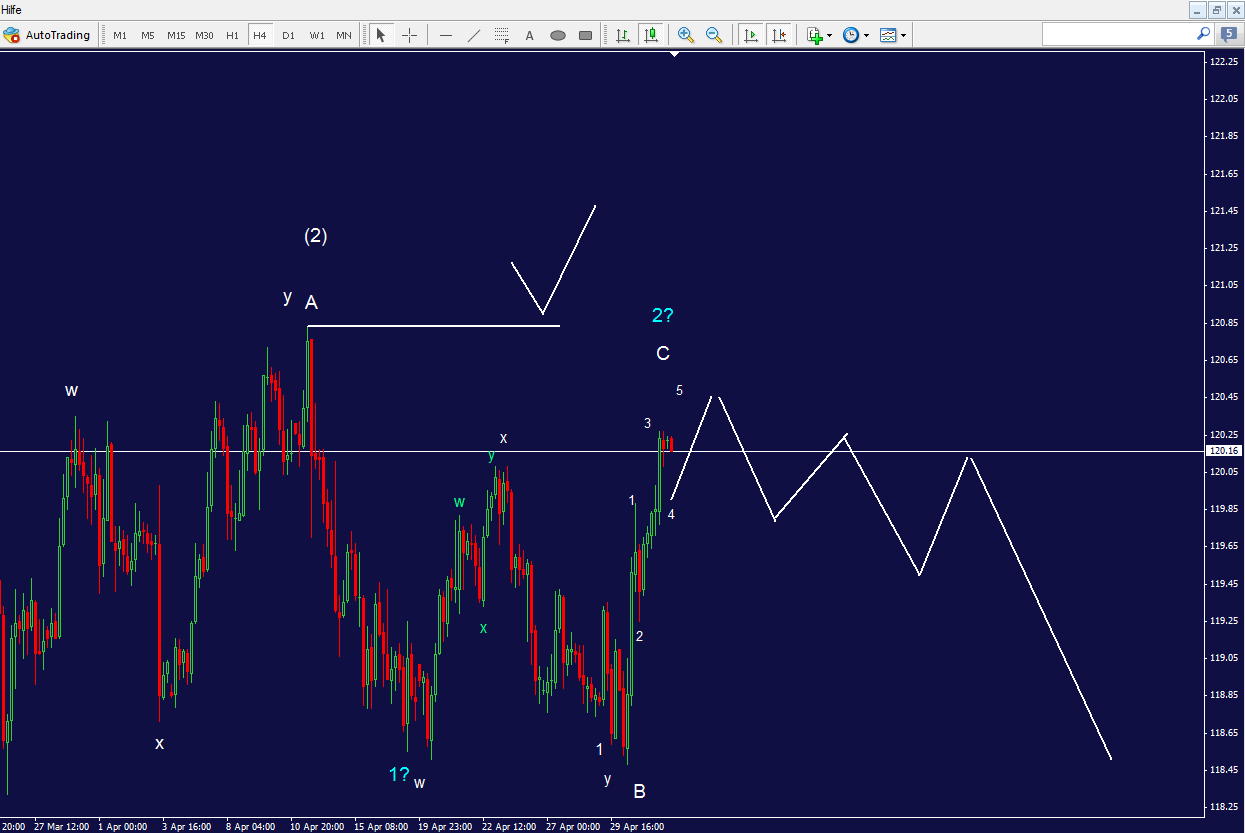
Task: Add a Text Label to the chart
Action: [528, 34]
